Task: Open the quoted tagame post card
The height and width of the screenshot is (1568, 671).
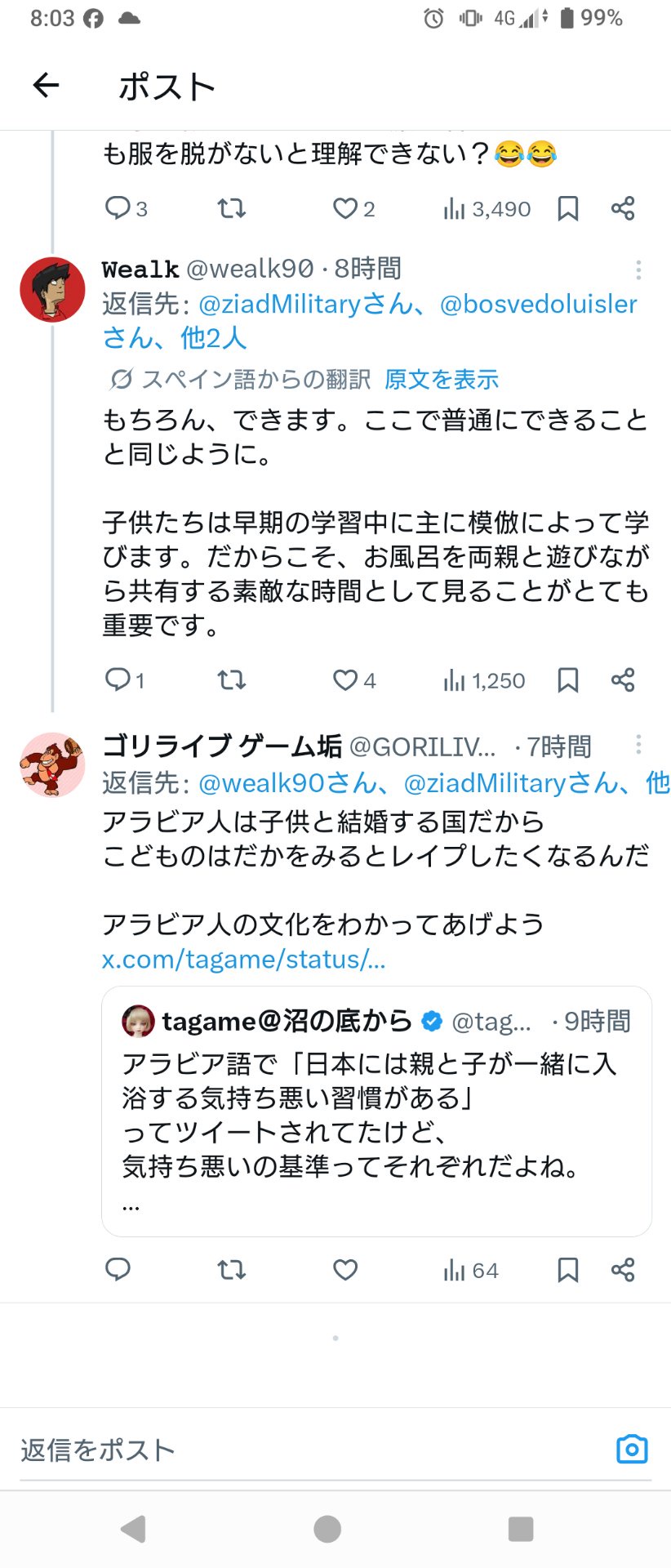Action: 376,1111
